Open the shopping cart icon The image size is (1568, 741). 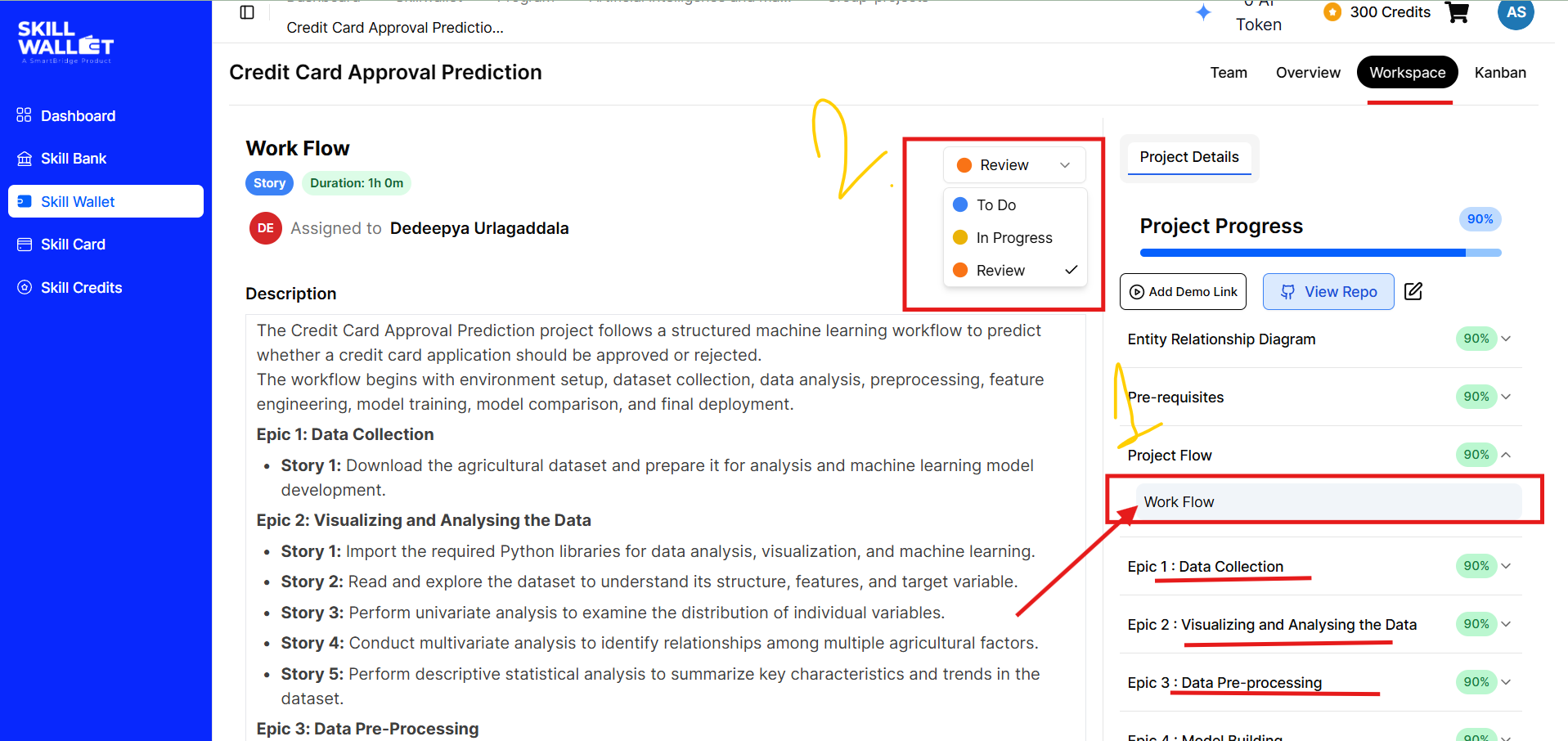click(x=1457, y=12)
